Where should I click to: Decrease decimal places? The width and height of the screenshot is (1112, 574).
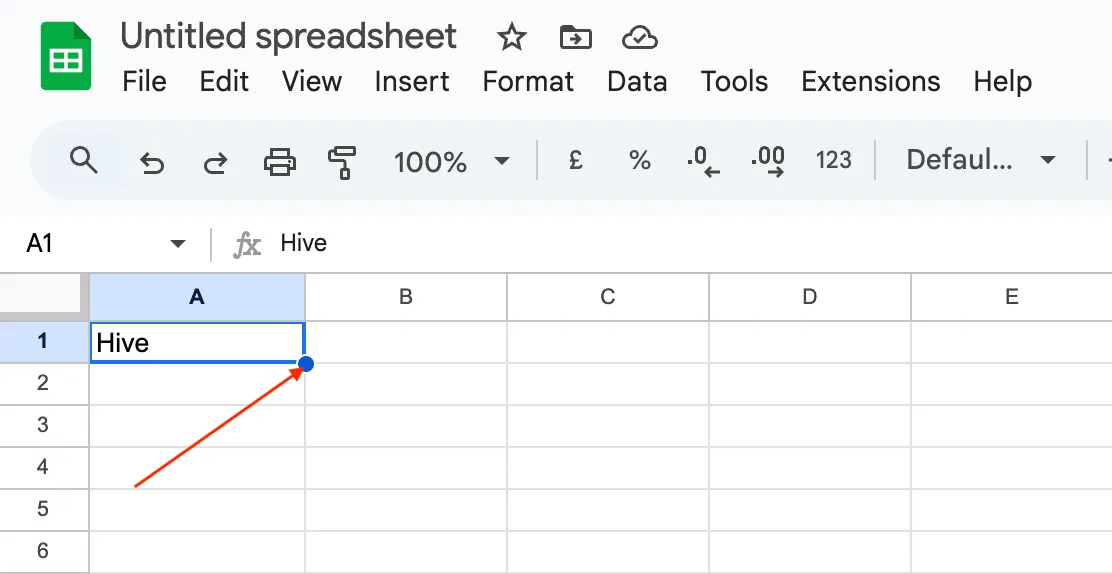tap(704, 161)
